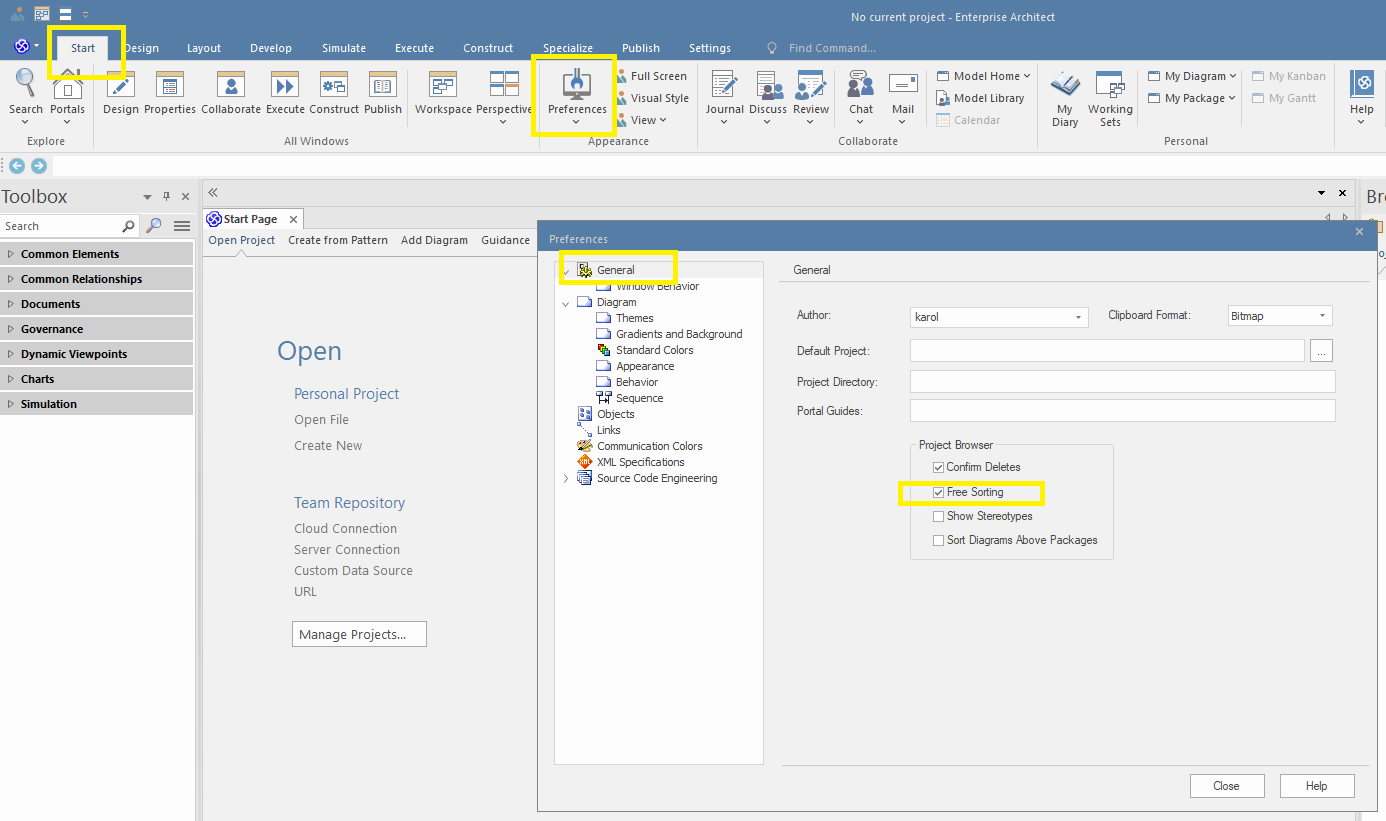This screenshot has height=821, width=1386.
Task: Open the Discuss icon
Action: 768,97
